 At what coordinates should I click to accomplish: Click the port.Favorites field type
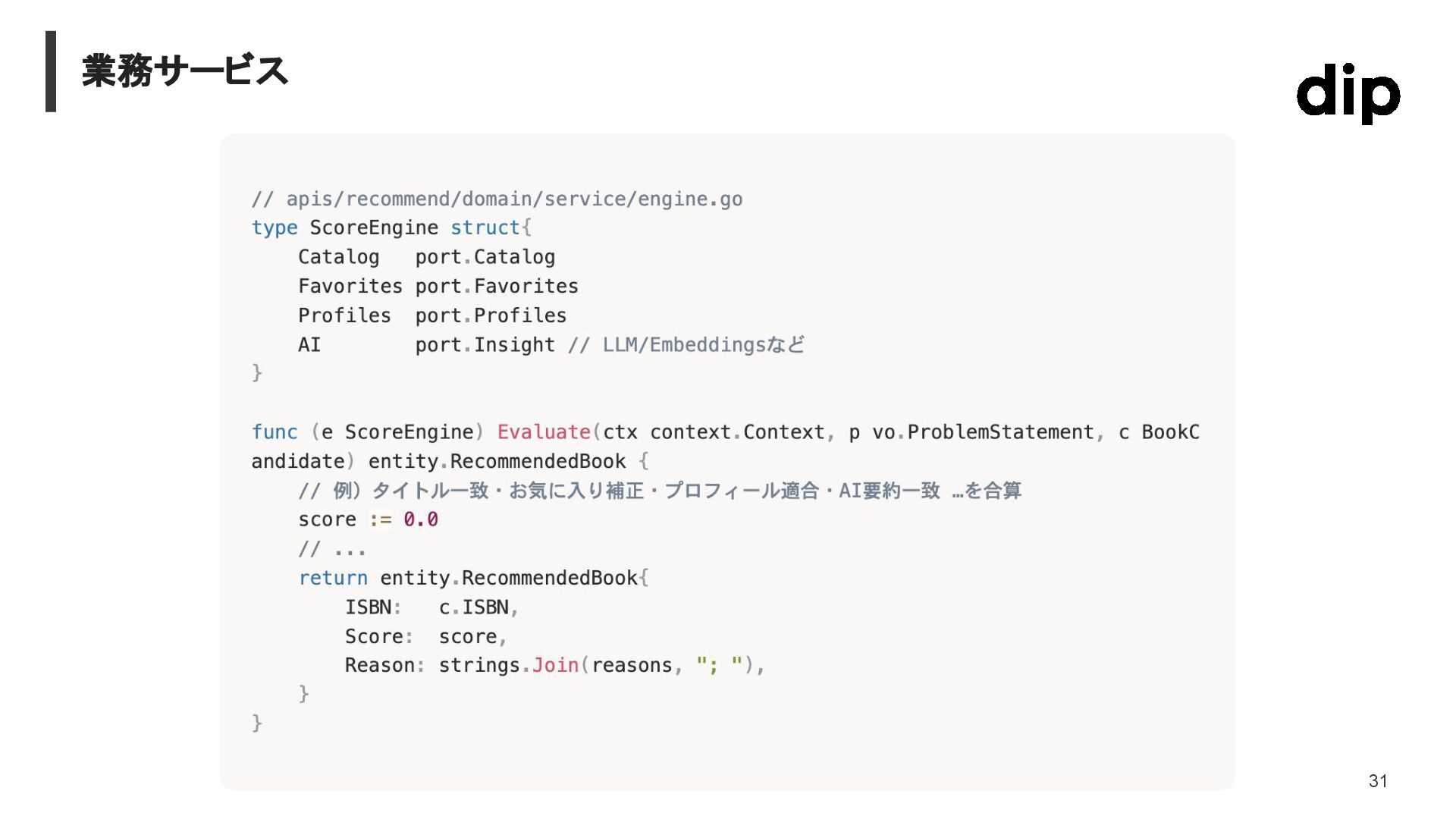click(x=496, y=287)
